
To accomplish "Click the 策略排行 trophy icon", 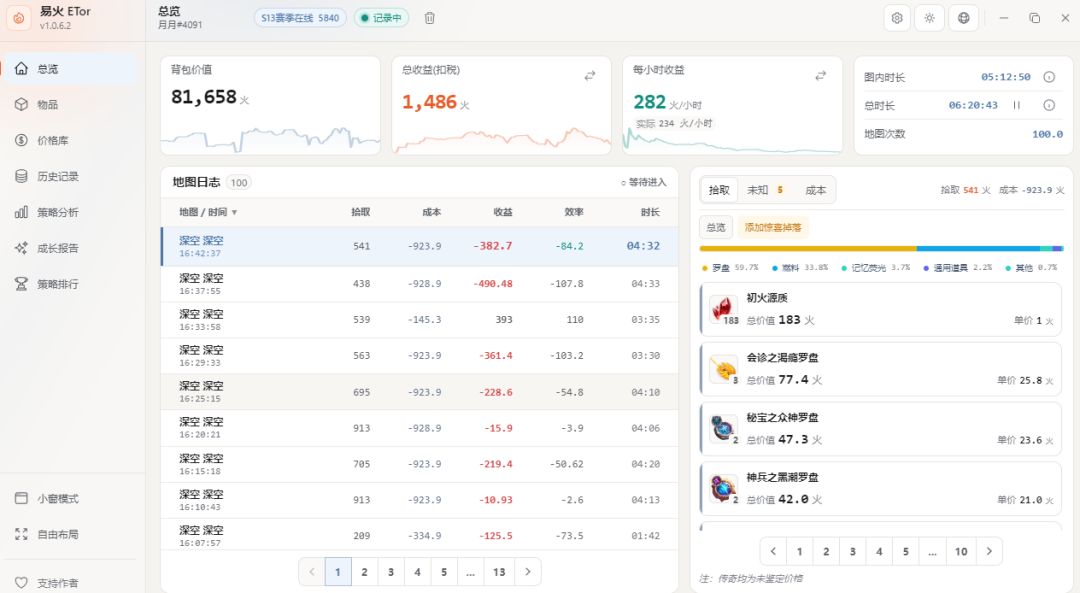I will [x=21, y=284].
